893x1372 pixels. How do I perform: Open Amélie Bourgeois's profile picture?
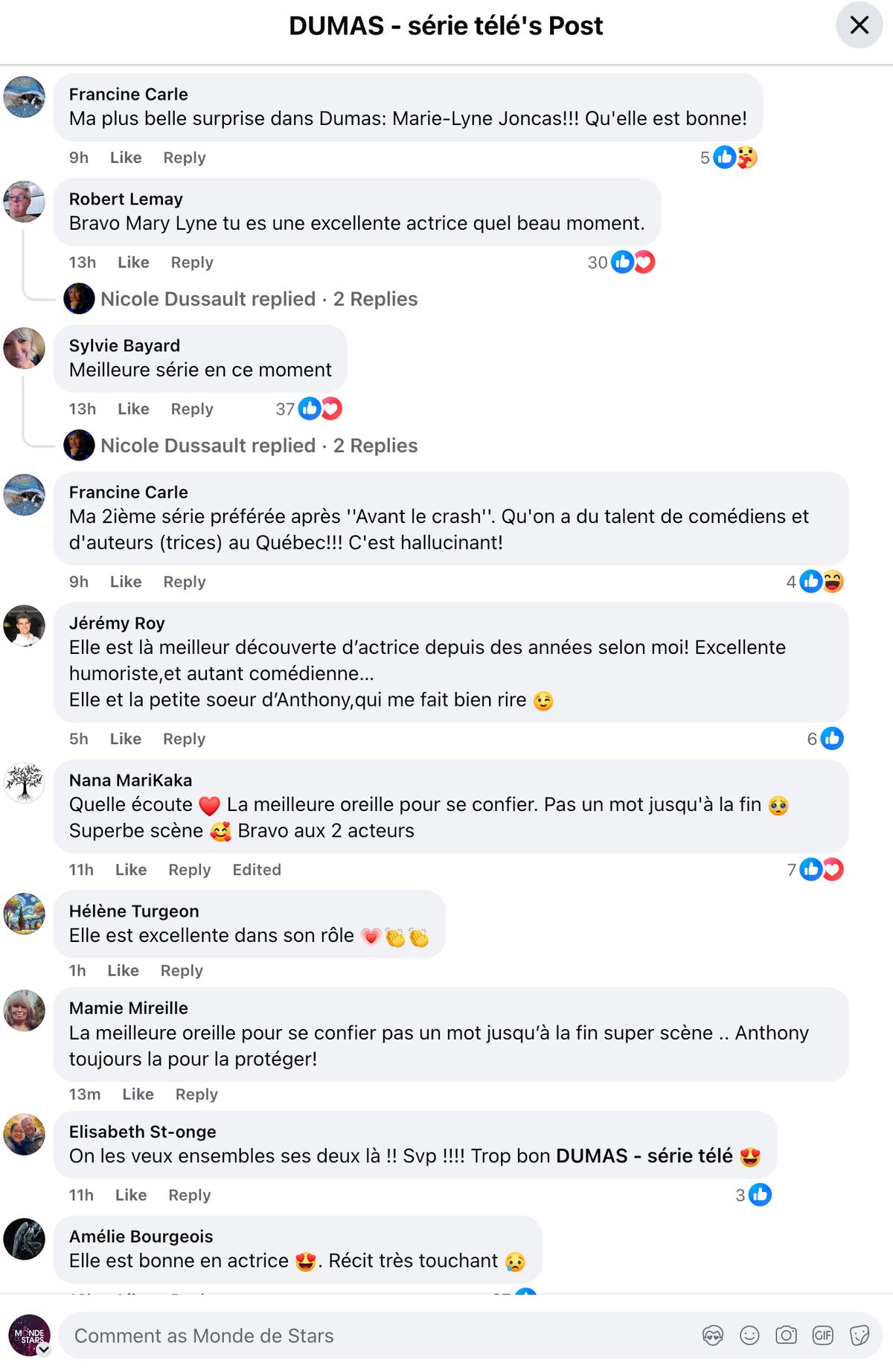tap(25, 1239)
